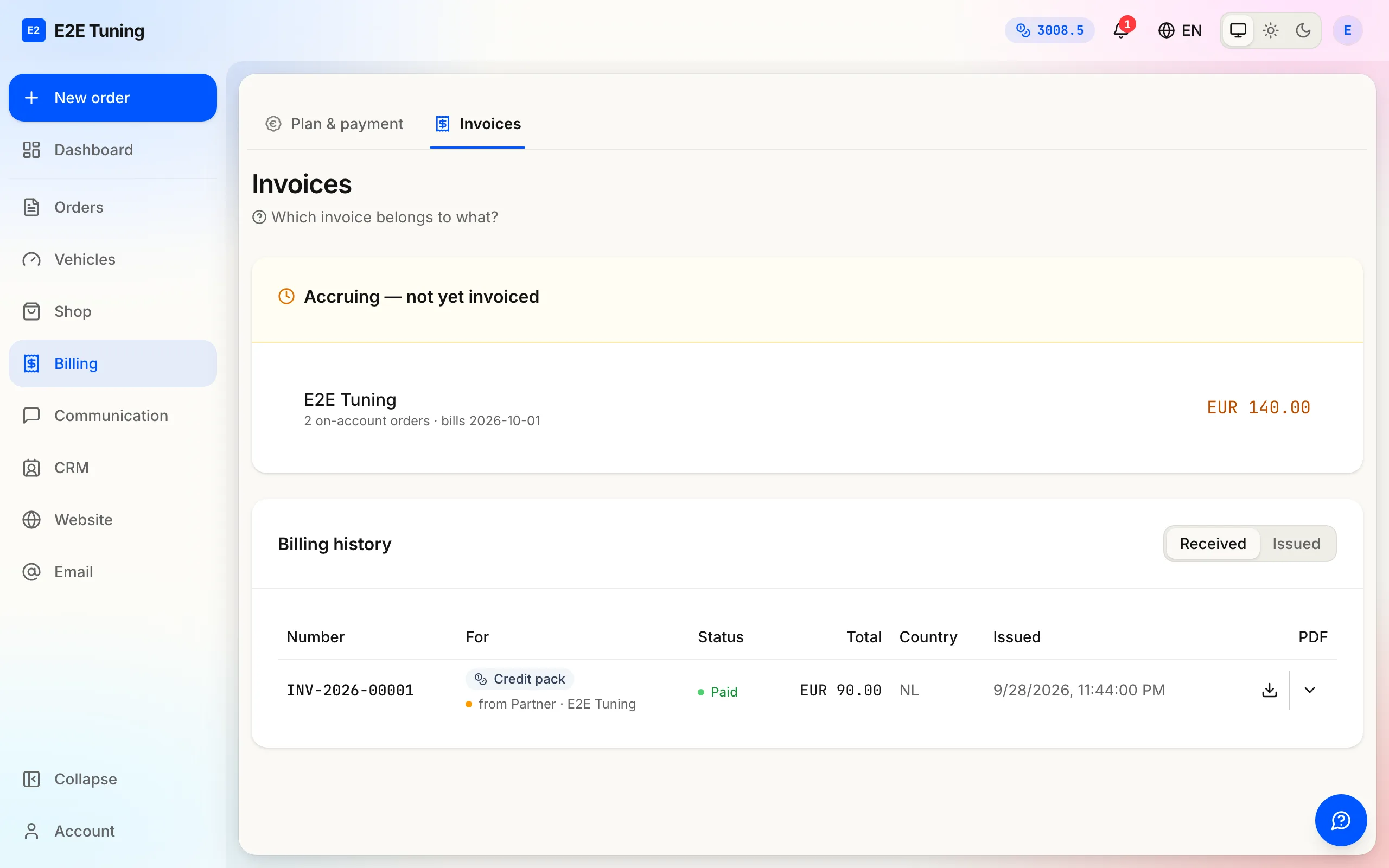Click the E2 logo icon
Image resolution: width=1389 pixels, height=868 pixels.
pyautogui.click(x=33, y=30)
